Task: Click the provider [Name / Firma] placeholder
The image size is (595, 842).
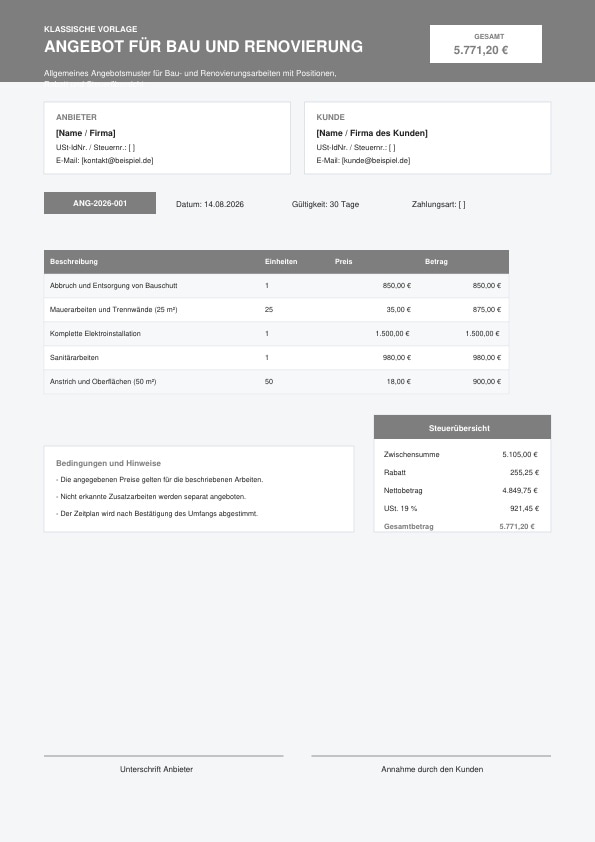Action: pos(86,133)
